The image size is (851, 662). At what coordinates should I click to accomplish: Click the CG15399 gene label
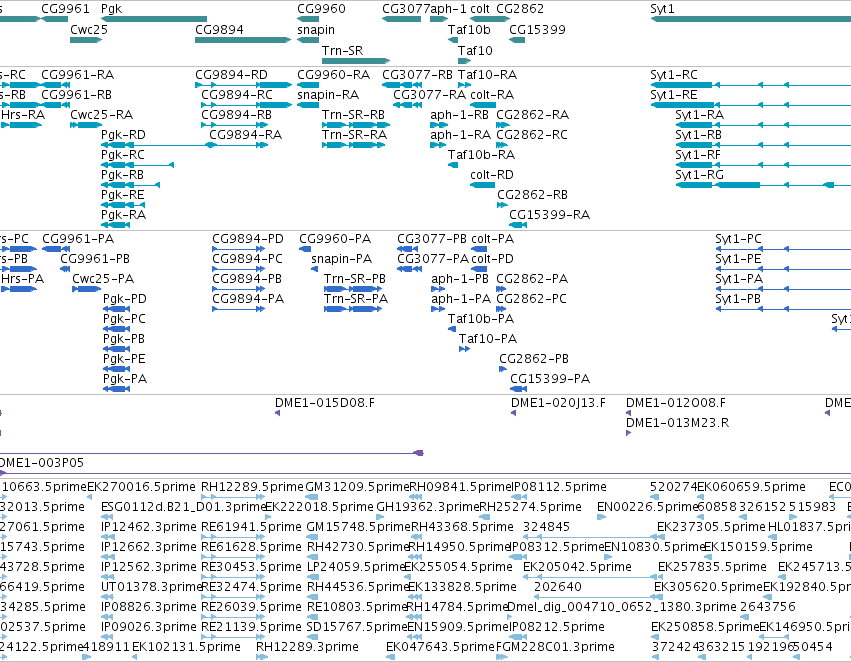click(x=537, y=30)
